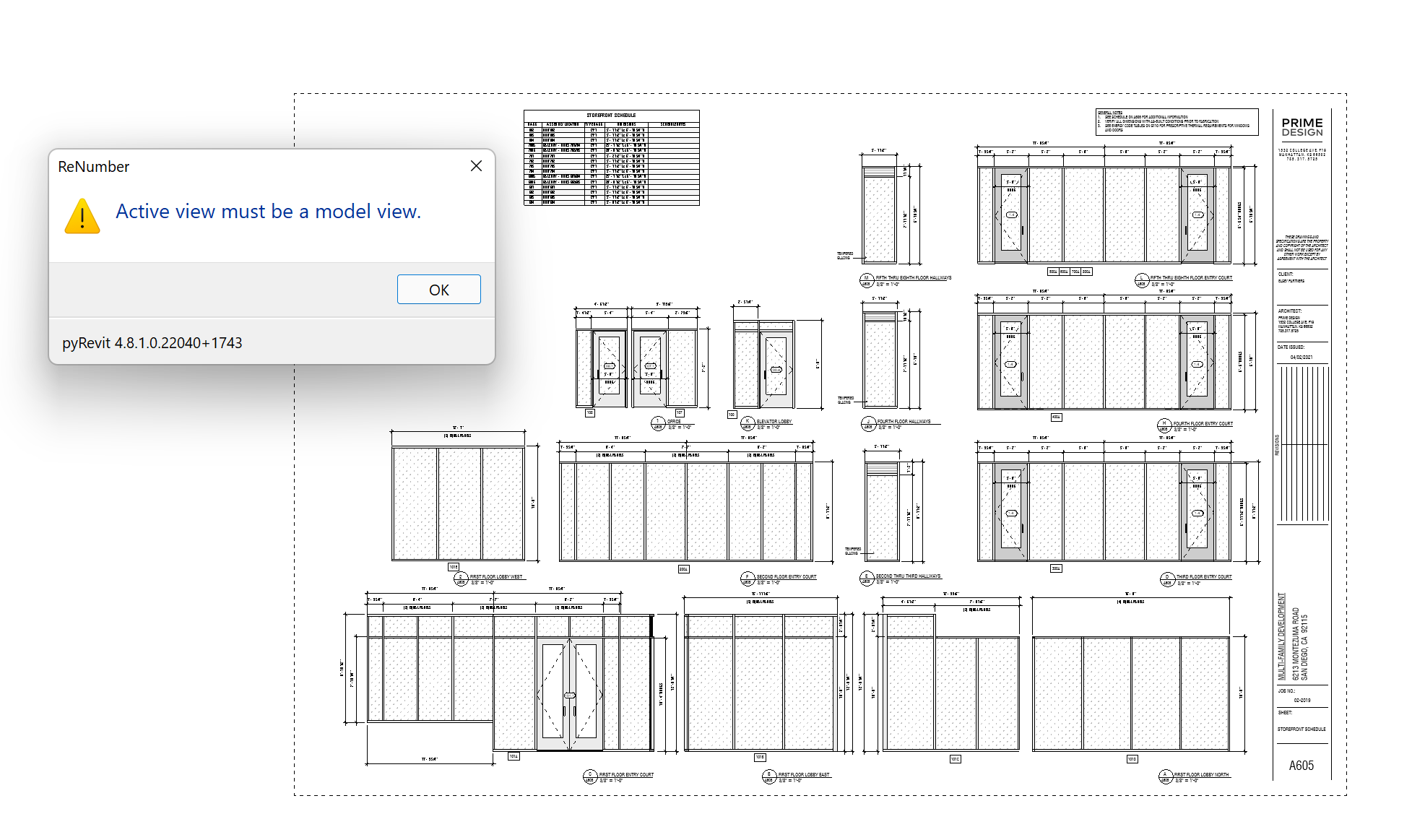The image size is (1425, 840).
Task: Click the date issued 04/02/2021 field
Action: coord(1301,357)
